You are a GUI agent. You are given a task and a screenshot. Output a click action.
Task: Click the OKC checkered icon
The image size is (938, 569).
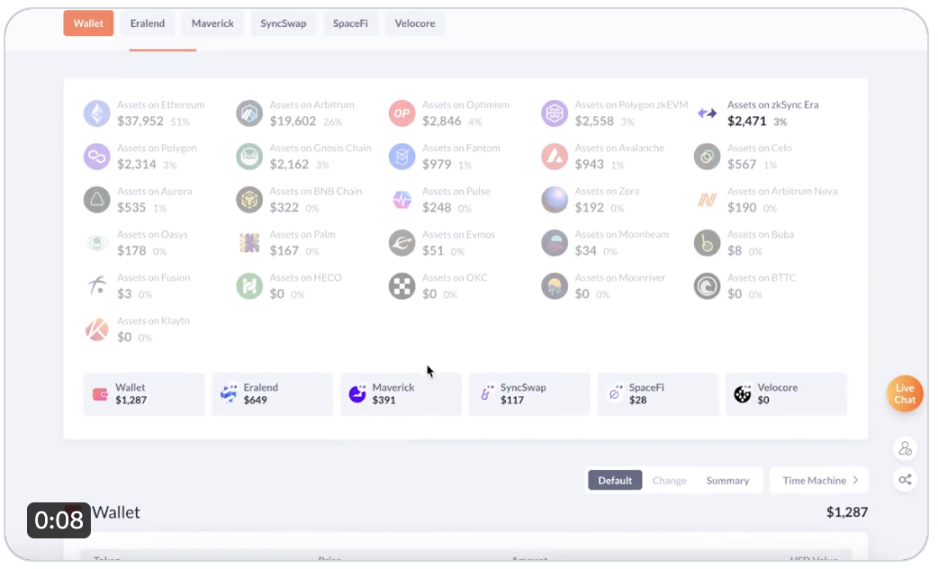pos(402,286)
